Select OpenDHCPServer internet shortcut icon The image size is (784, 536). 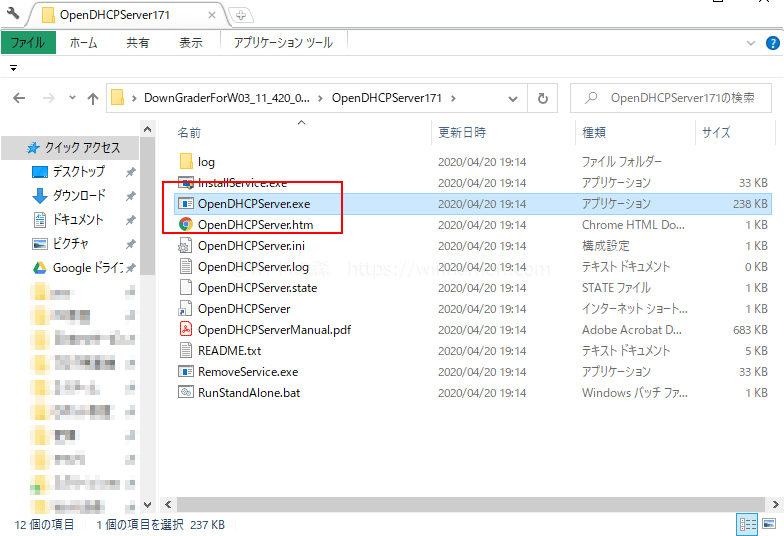[186, 308]
